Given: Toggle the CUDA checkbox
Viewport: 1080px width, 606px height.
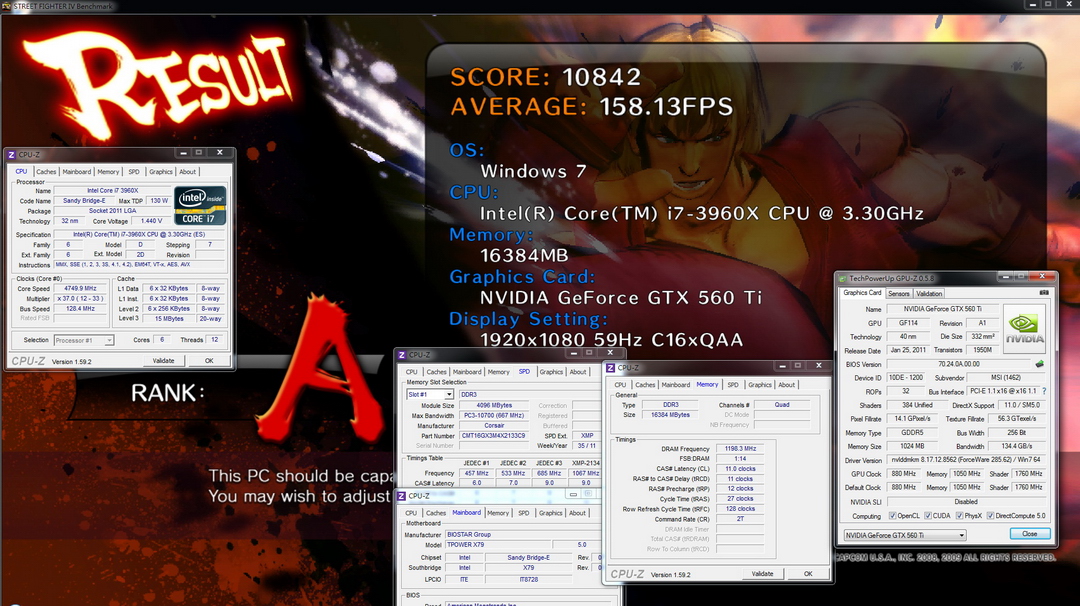Looking at the screenshot, I should pos(928,516).
